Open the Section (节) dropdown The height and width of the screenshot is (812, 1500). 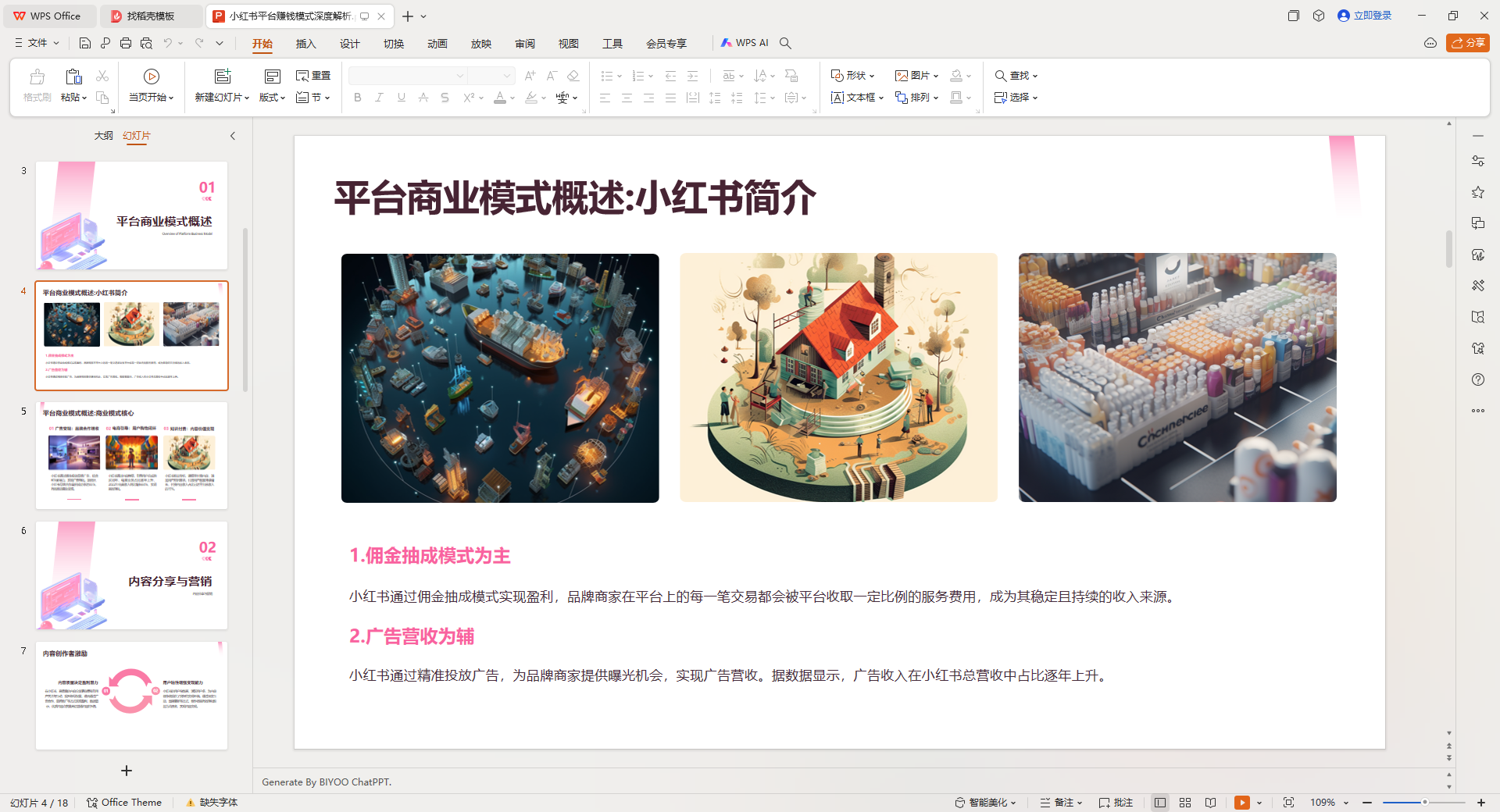pos(313,98)
